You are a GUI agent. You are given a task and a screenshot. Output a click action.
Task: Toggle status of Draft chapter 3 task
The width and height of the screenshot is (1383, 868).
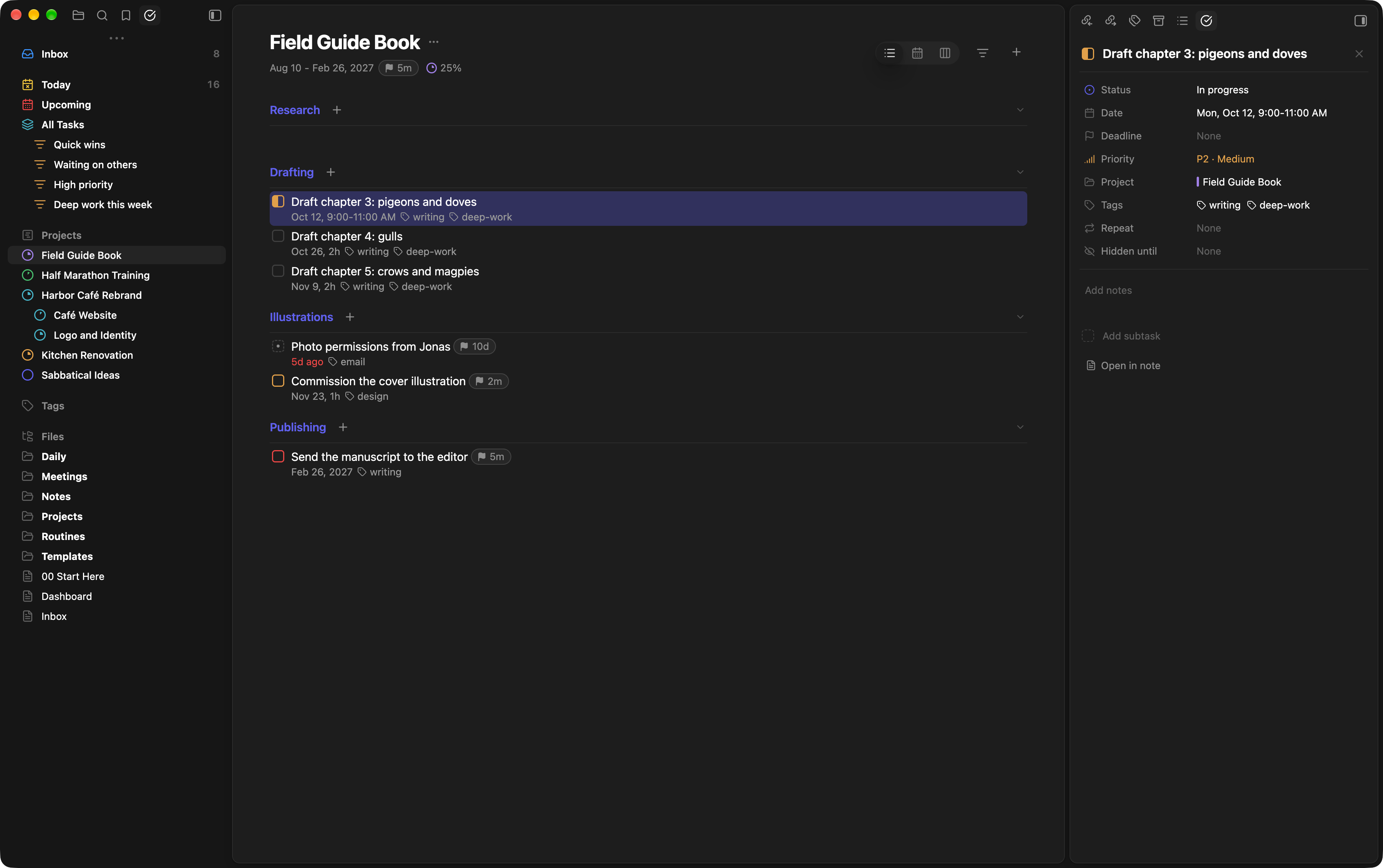coord(278,202)
